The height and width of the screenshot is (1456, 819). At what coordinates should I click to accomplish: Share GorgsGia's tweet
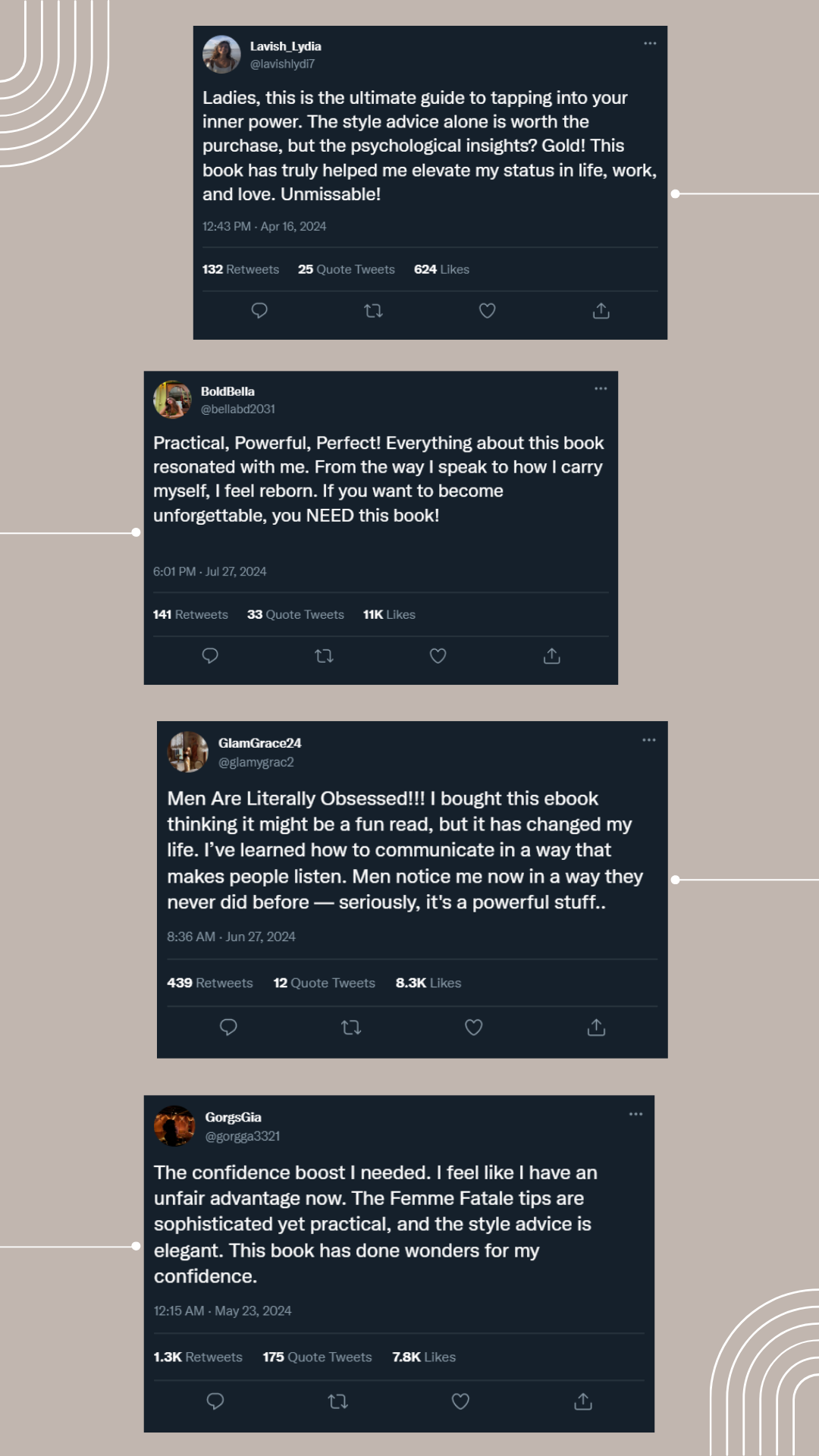tap(583, 1401)
